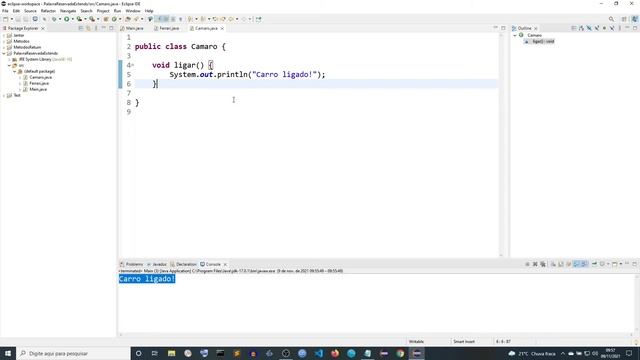Expand the Jantar project
Screen dimensions: 640x360
[4, 36]
